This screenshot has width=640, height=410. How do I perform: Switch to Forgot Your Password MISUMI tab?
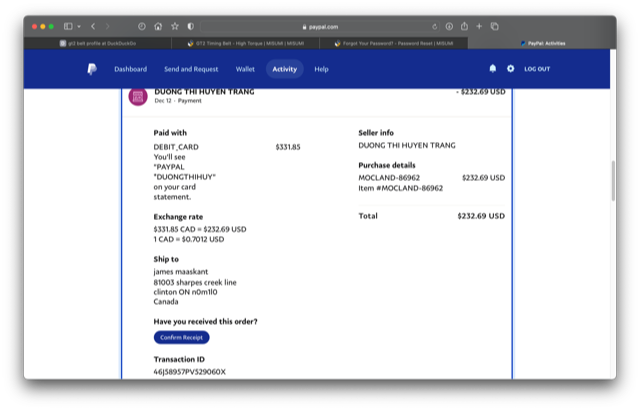393,43
